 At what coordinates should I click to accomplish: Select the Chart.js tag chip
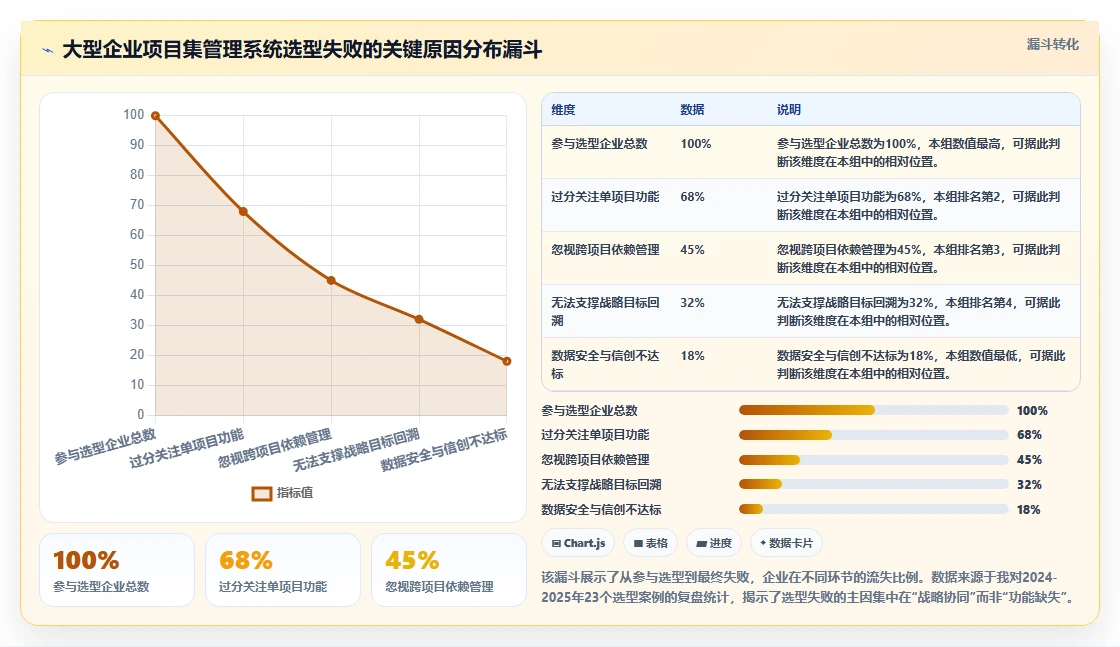(578, 543)
